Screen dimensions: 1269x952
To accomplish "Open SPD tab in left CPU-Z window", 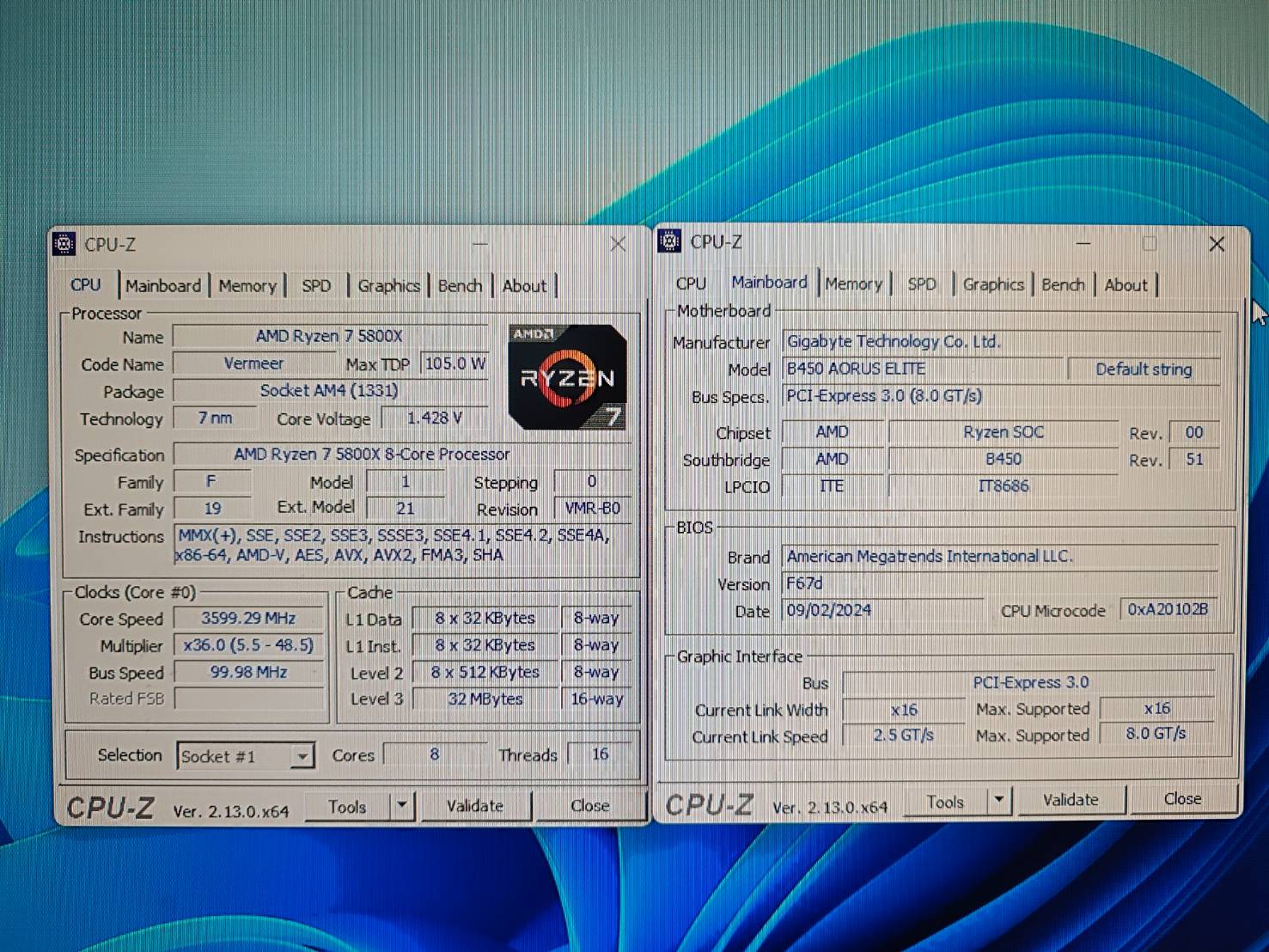I will [x=316, y=286].
